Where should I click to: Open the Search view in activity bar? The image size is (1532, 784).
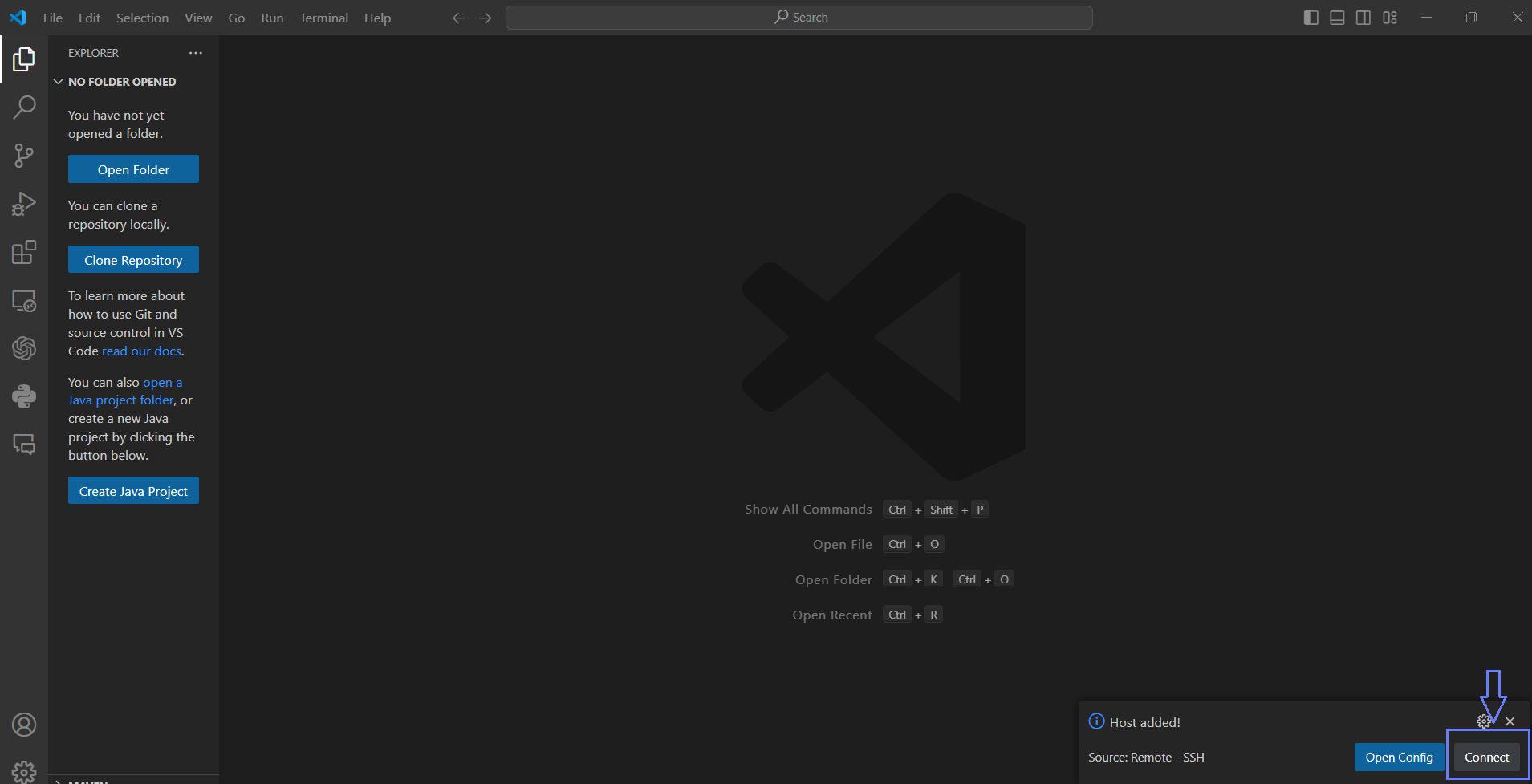(x=24, y=107)
